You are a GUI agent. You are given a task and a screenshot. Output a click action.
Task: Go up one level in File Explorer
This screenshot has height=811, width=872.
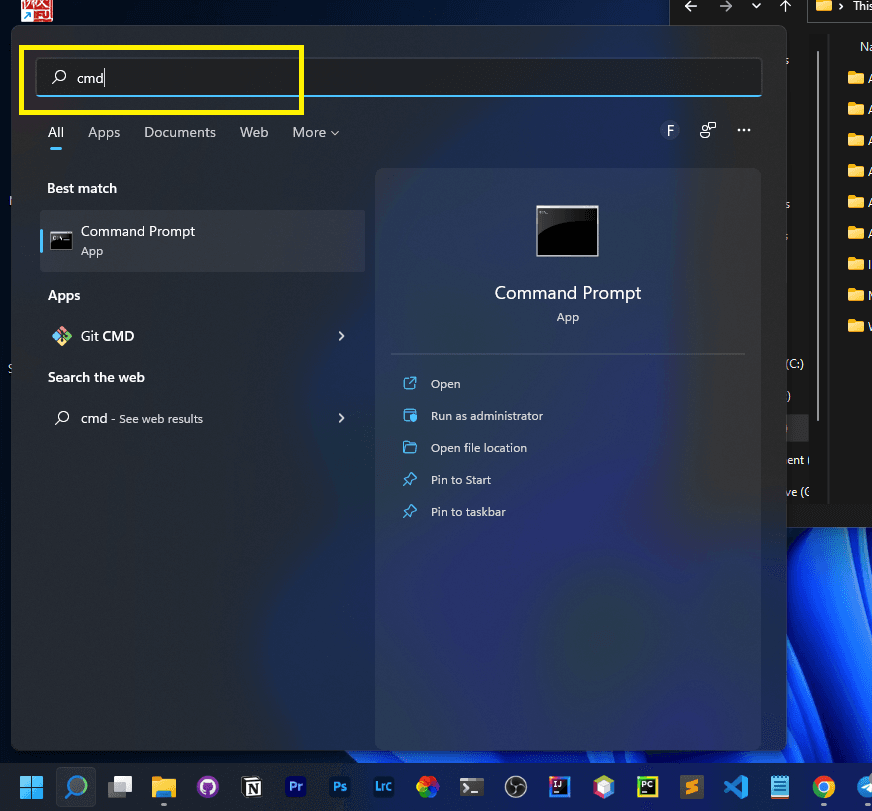(785, 7)
